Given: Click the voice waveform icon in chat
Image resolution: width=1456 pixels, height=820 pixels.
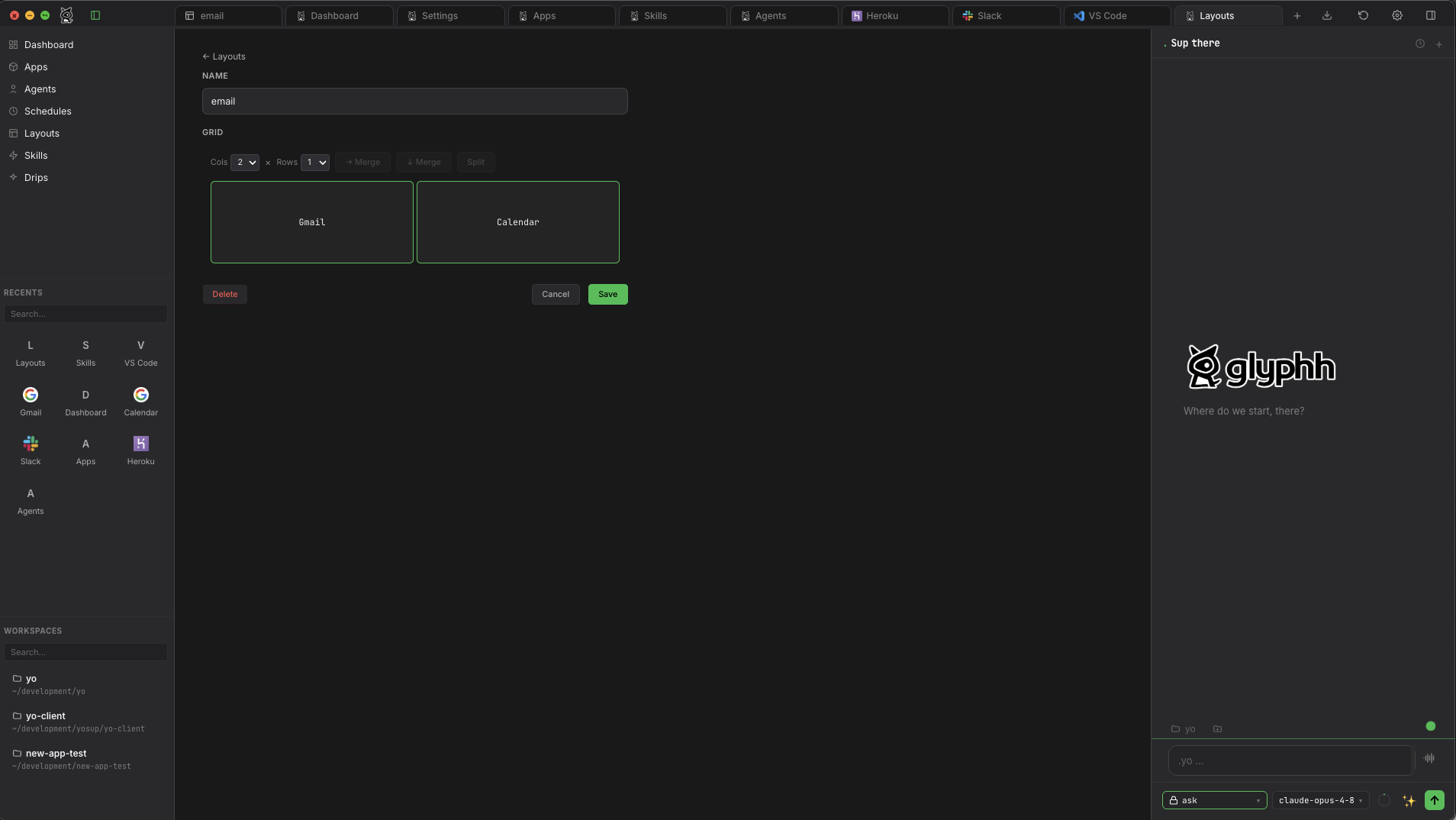Looking at the screenshot, I should (x=1429, y=758).
